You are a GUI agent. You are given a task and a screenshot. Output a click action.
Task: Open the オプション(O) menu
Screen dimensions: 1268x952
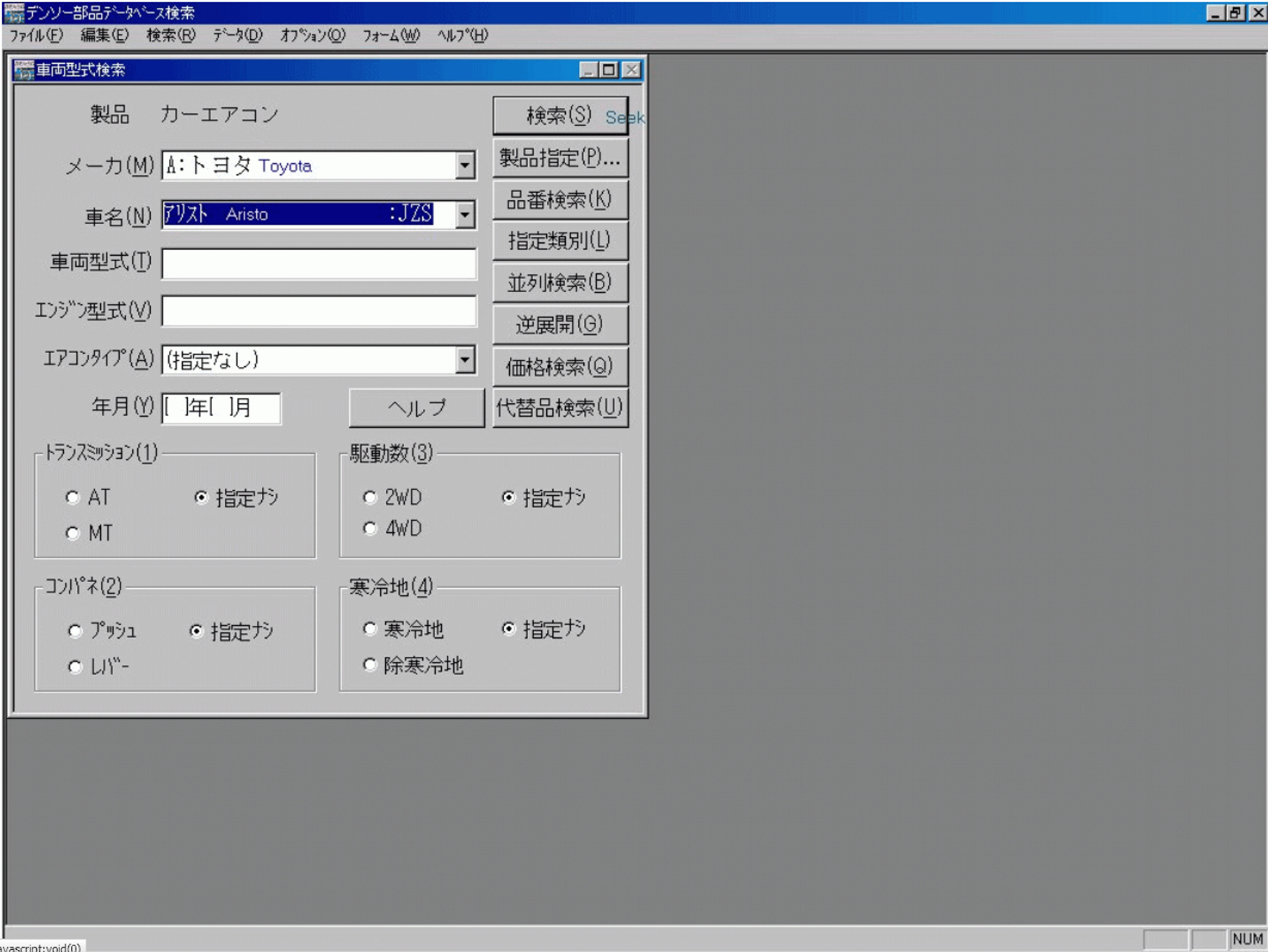[313, 36]
